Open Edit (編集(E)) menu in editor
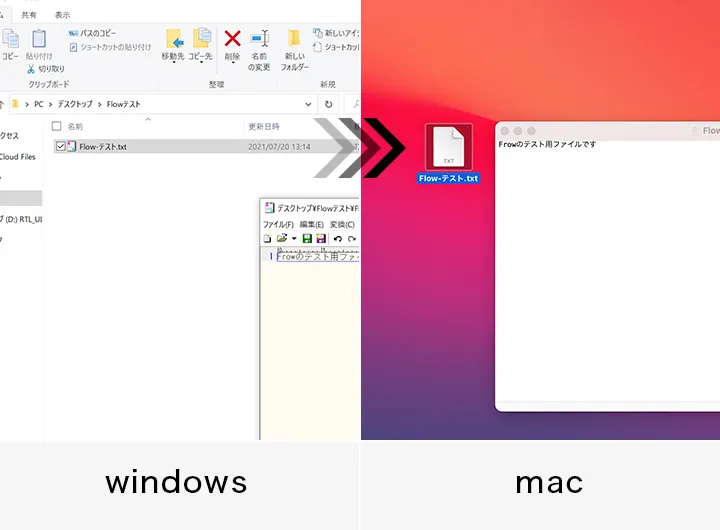The width and height of the screenshot is (720, 530). coord(312,225)
